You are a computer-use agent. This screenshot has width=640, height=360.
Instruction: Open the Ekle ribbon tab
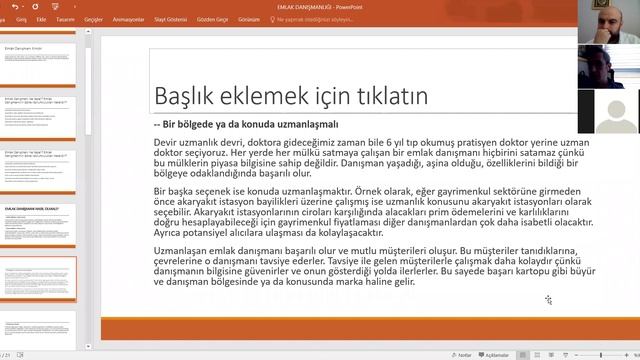click(41, 20)
